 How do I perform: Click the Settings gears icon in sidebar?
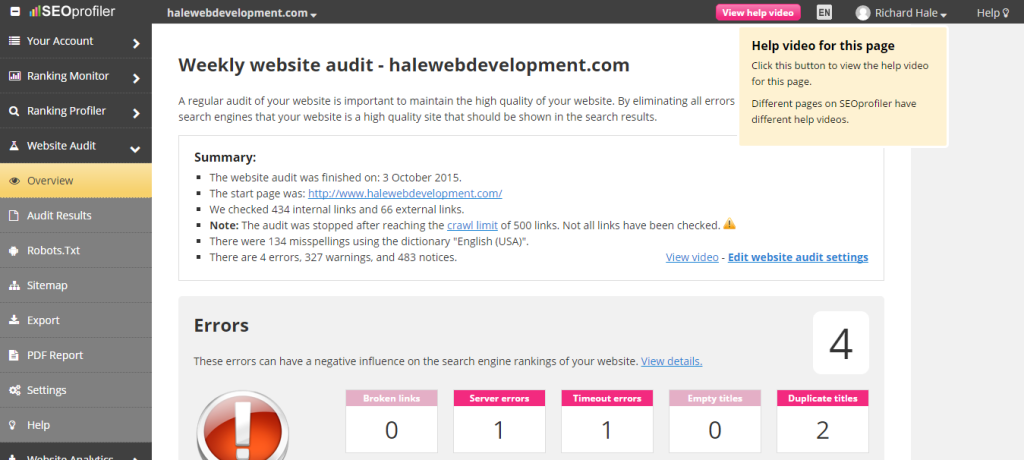[14, 390]
